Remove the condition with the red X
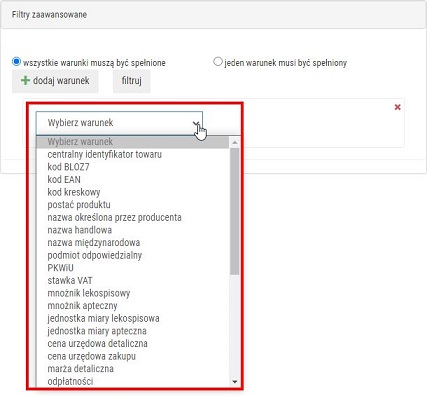Viewport: 427px width, 396px height. tap(397, 107)
